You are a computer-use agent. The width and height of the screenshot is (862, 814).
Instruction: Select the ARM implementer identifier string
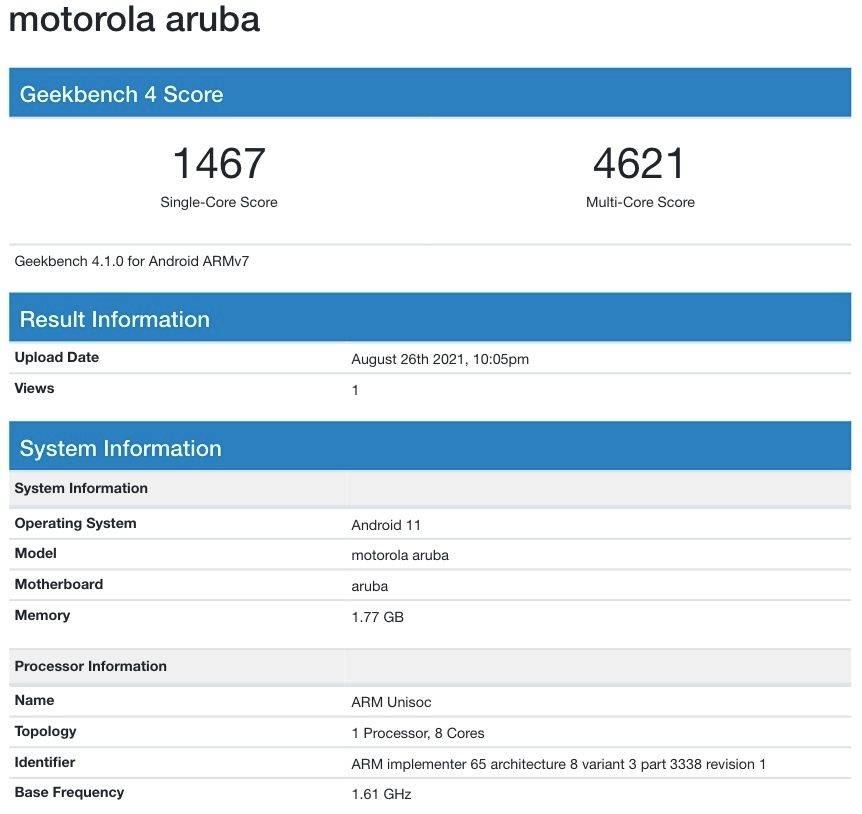click(x=558, y=764)
